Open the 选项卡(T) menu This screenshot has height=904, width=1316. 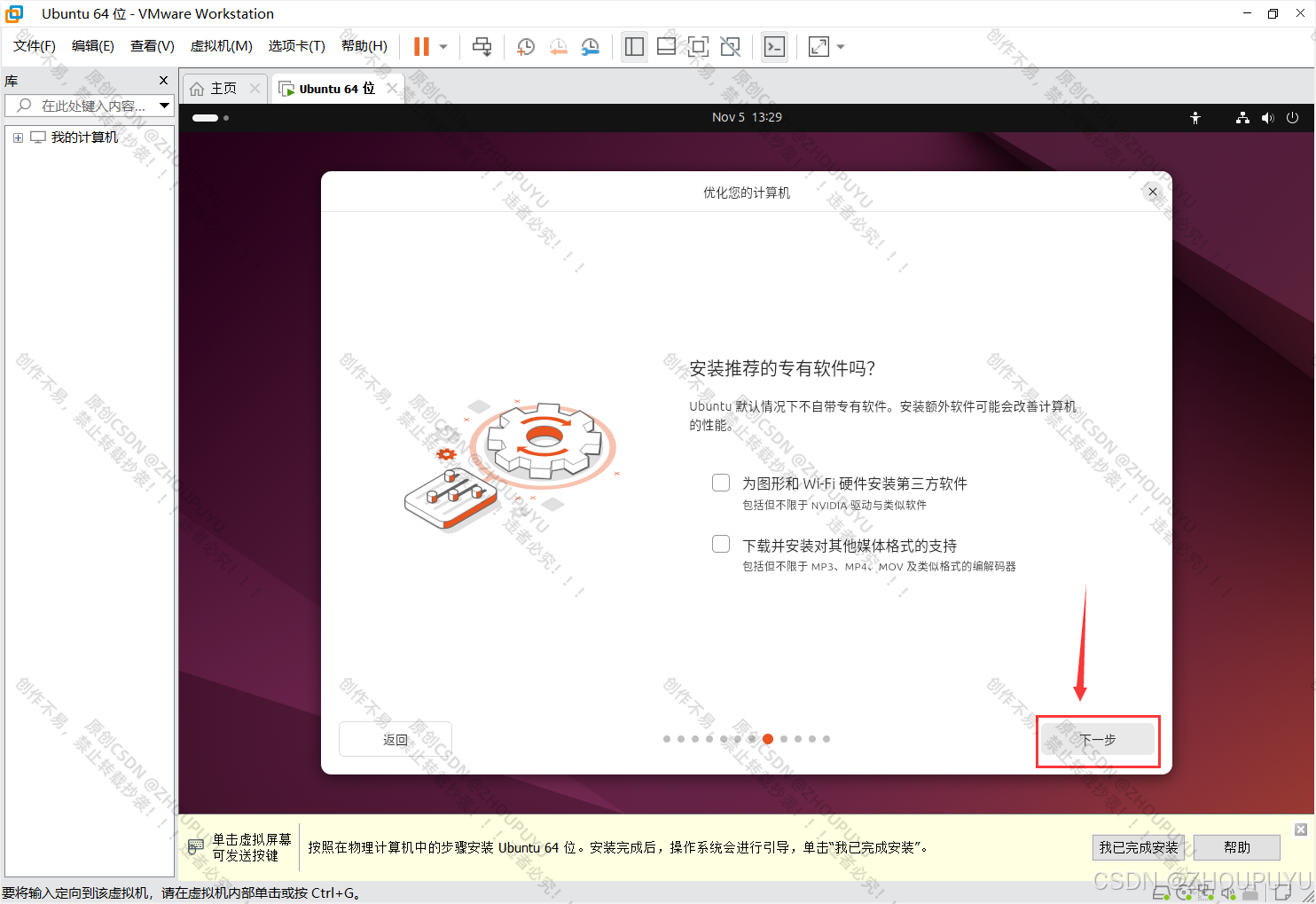pyautogui.click(x=297, y=46)
